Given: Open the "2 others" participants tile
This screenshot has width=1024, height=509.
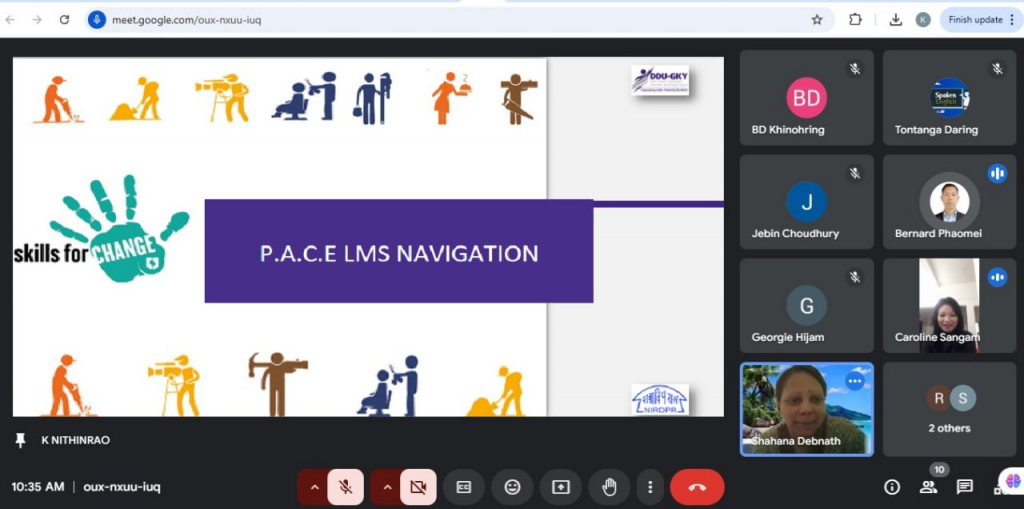Looking at the screenshot, I should click(x=949, y=409).
